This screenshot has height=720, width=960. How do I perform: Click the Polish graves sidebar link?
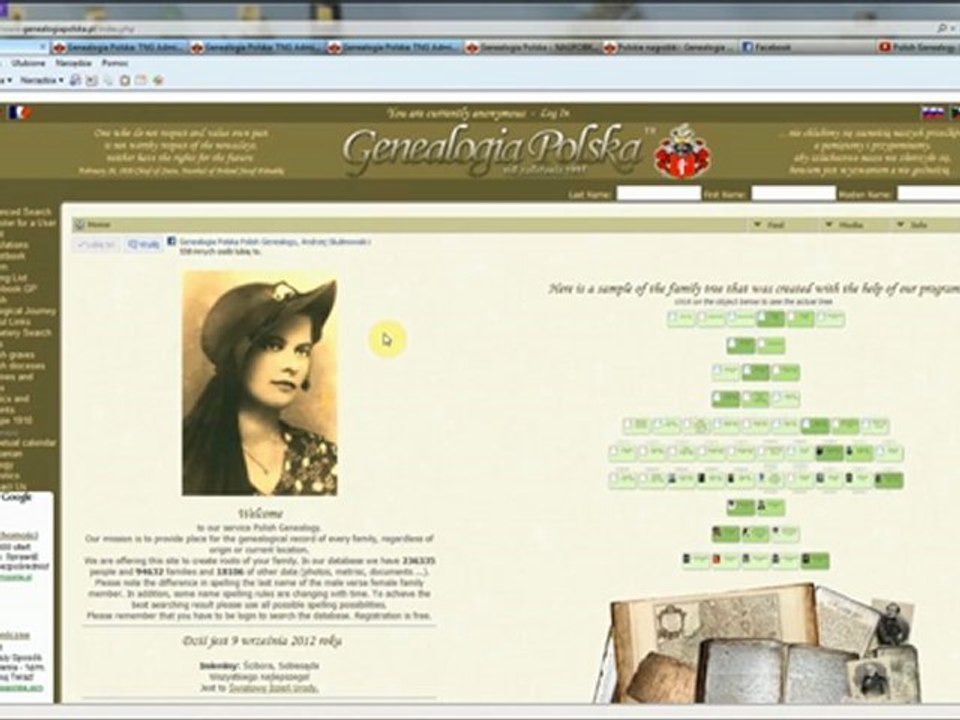pos(18,355)
